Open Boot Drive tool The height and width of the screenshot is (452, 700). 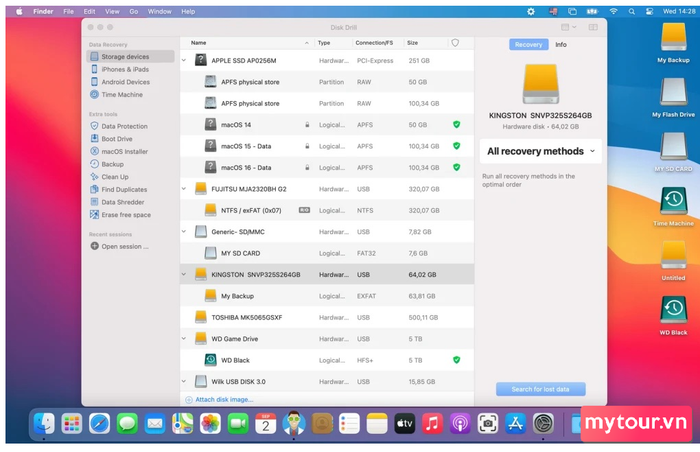click(117, 139)
